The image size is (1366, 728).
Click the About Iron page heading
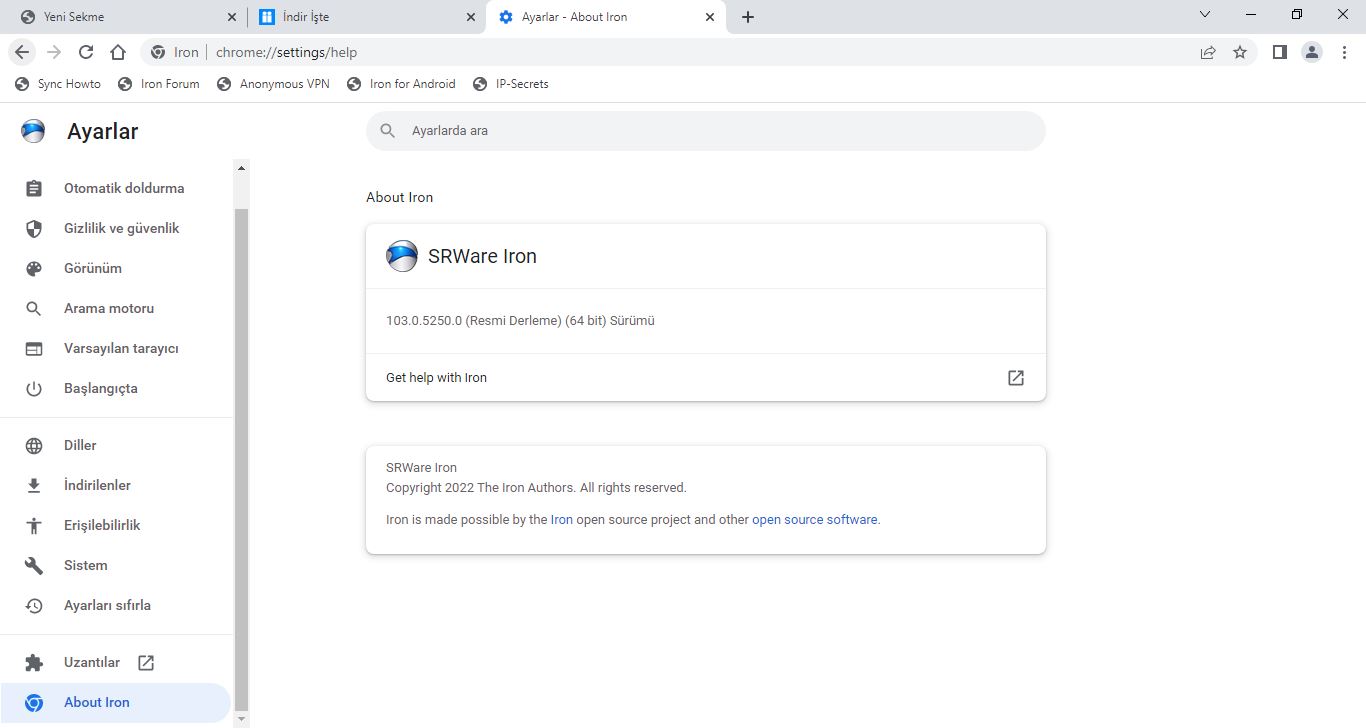pyautogui.click(x=400, y=197)
